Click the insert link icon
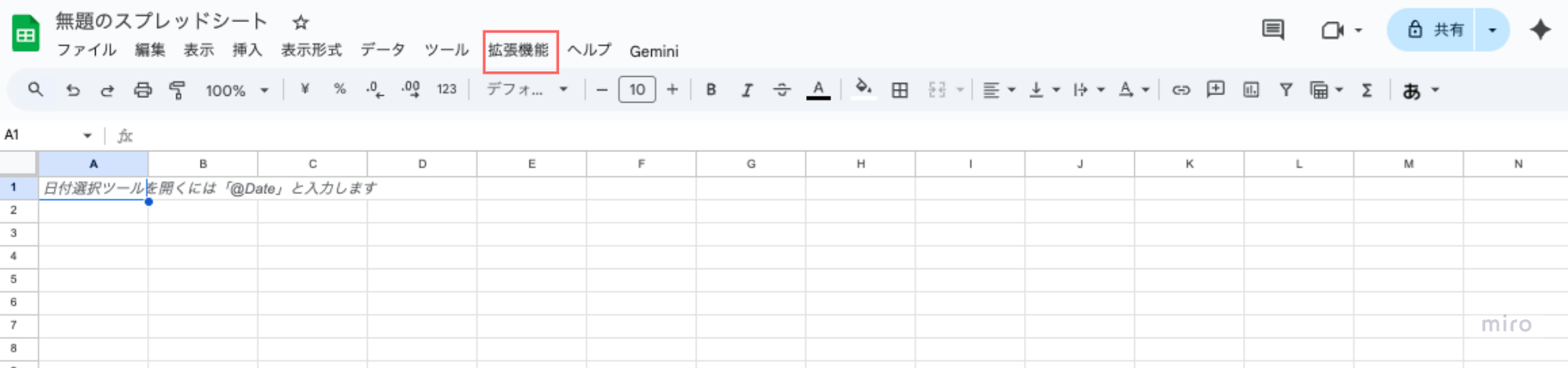Screen dimensions: 1568x368 point(1180,90)
